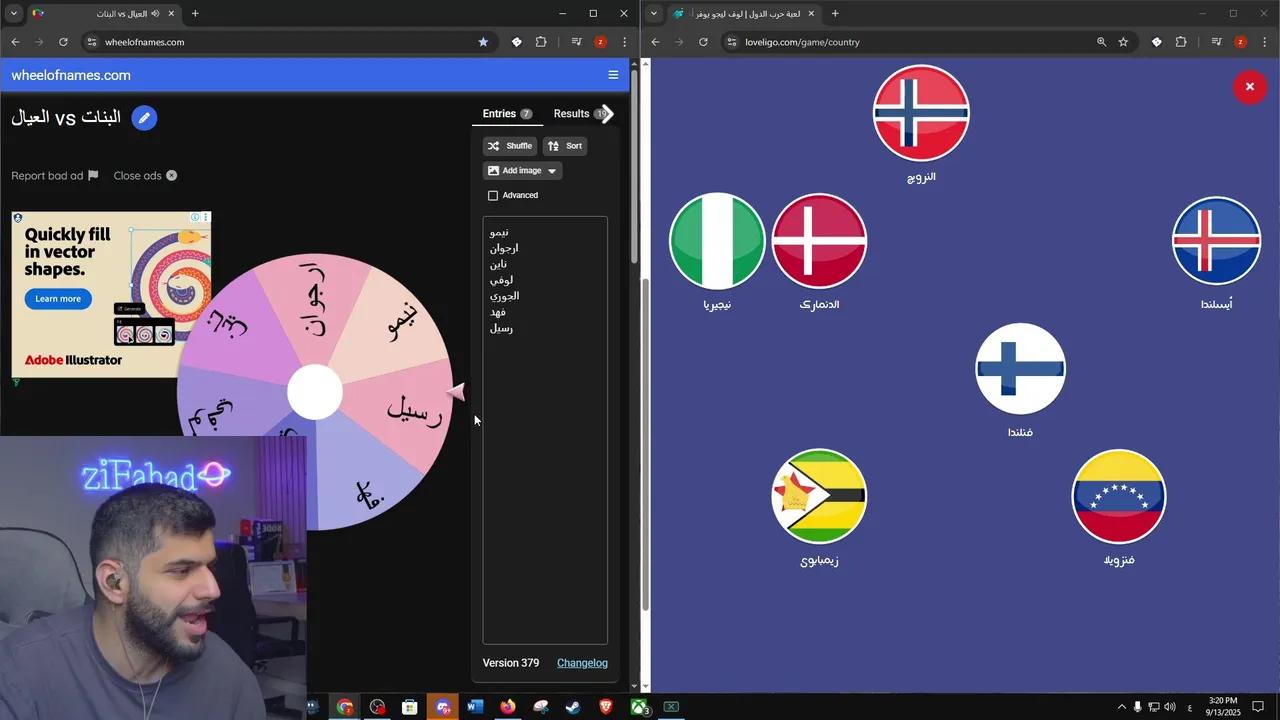Open the wheelofnames hamburger menu
Image resolution: width=1280 pixels, height=720 pixels.
(x=613, y=75)
